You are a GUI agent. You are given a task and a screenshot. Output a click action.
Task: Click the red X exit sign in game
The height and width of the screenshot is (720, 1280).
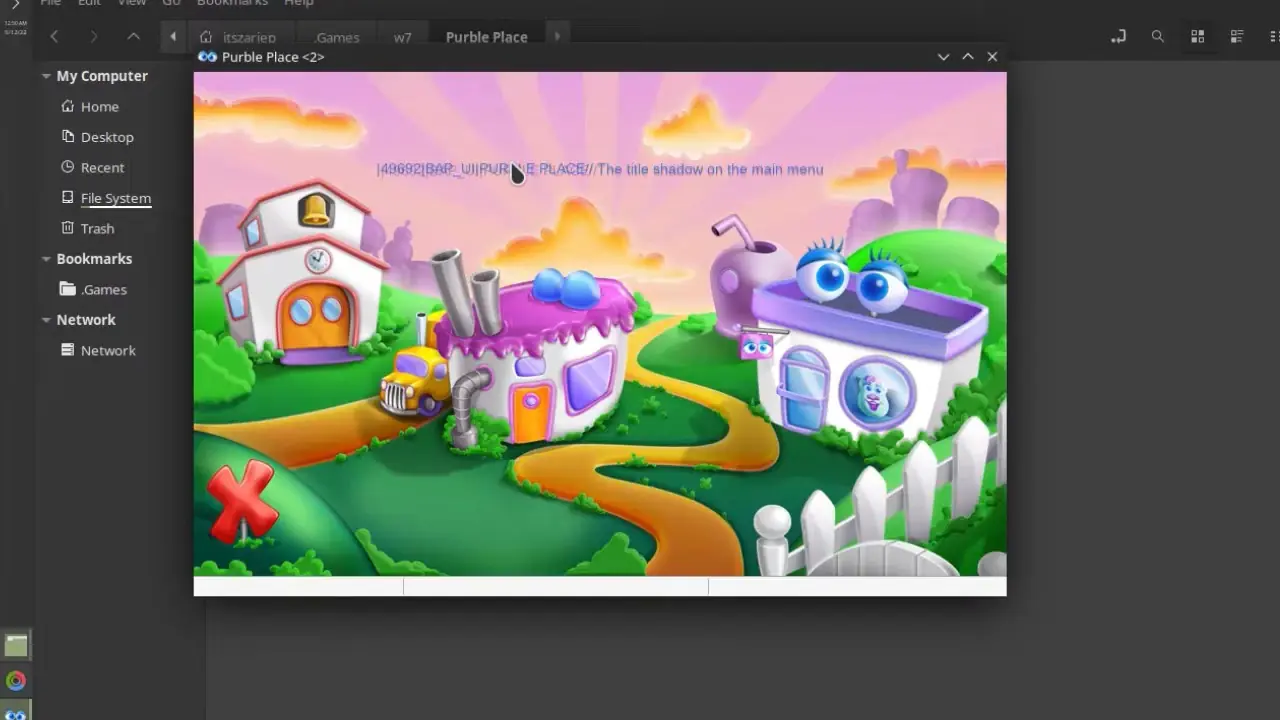pyautogui.click(x=243, y=502)
